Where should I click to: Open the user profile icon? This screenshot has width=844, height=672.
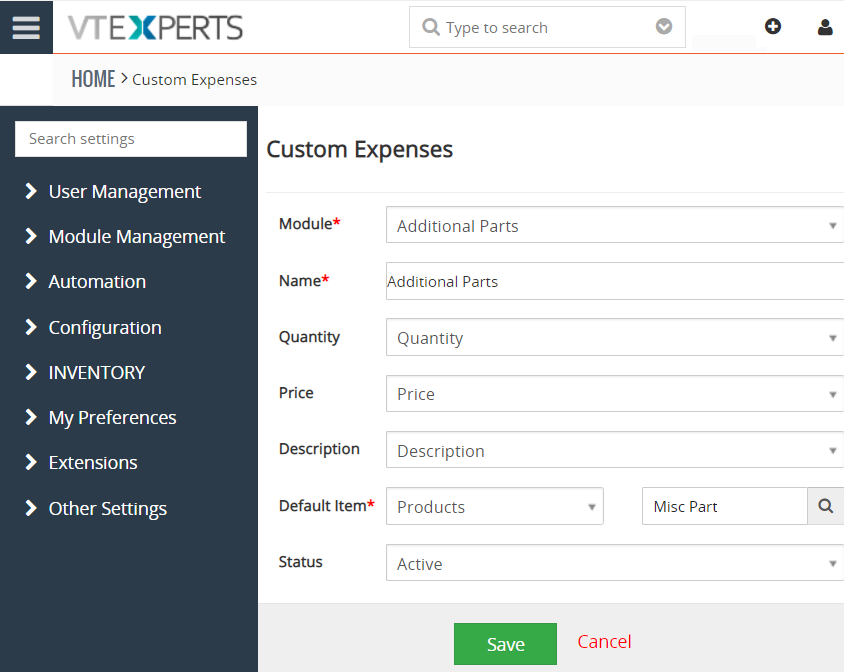pyautogui.click(x=825, y=27)
